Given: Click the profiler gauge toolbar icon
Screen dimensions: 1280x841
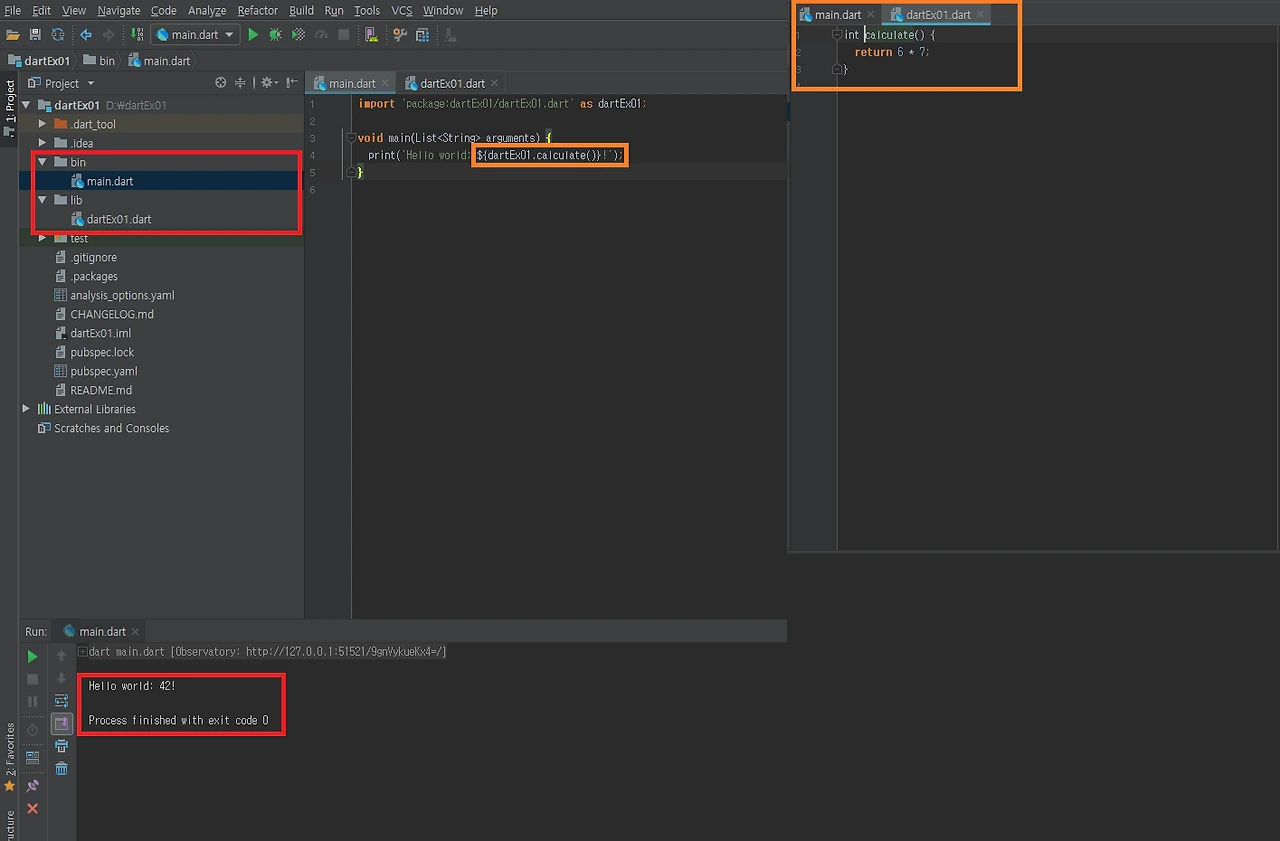Looking at the screenshot, I should tap(321, 35).
